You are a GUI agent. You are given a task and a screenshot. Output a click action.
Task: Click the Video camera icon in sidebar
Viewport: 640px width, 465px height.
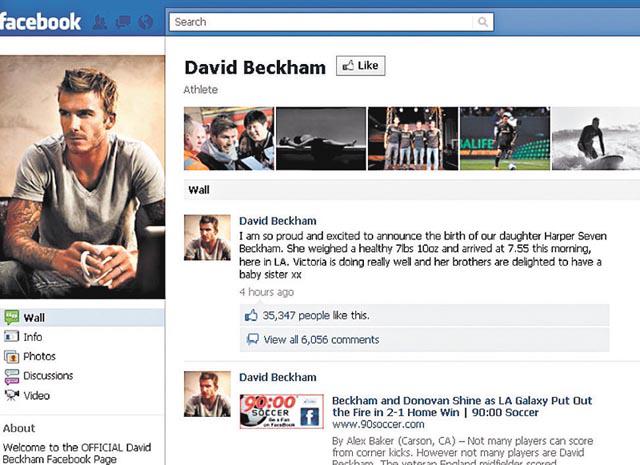pyautogui.click(x=11, y=395)
